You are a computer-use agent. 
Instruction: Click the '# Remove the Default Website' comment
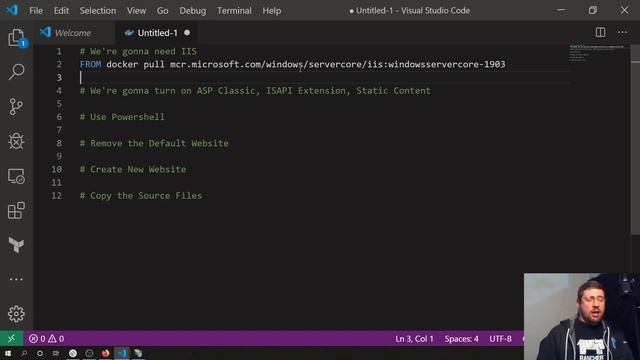coord(154,143)
